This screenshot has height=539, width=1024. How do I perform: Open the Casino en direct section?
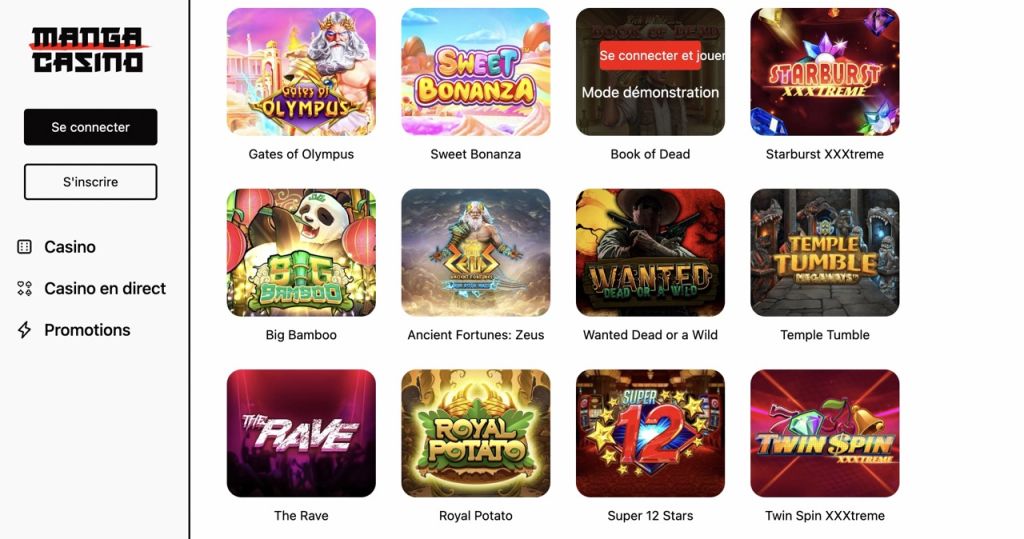91,288
